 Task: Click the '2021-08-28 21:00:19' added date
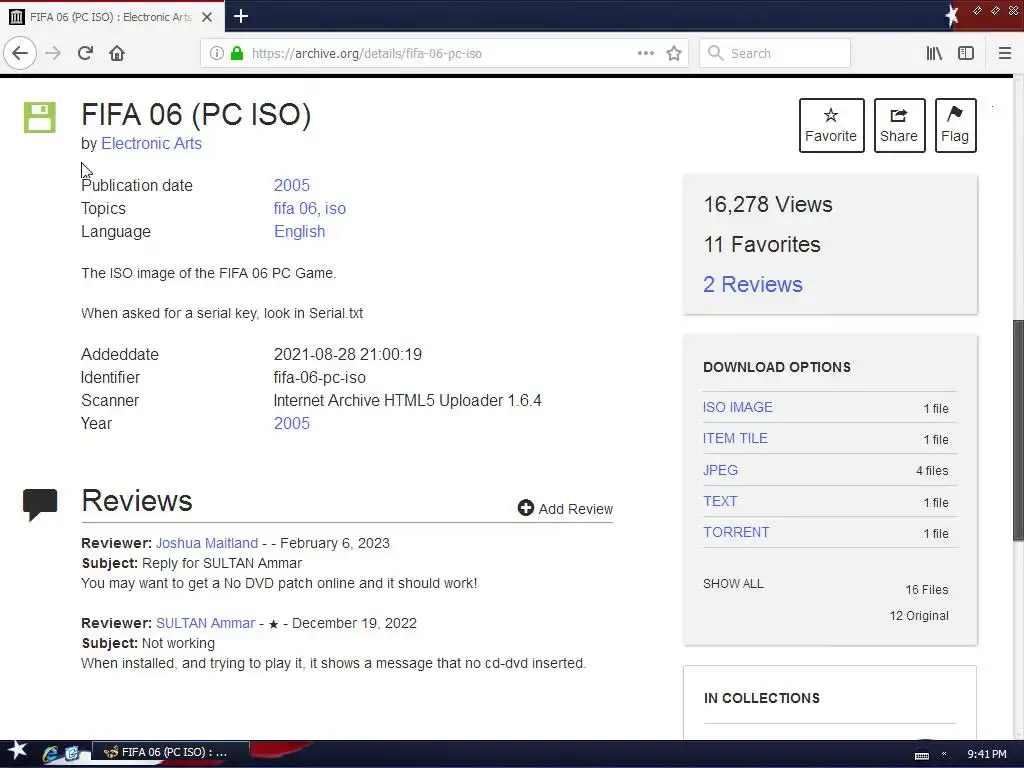click(x=347, y=355)
